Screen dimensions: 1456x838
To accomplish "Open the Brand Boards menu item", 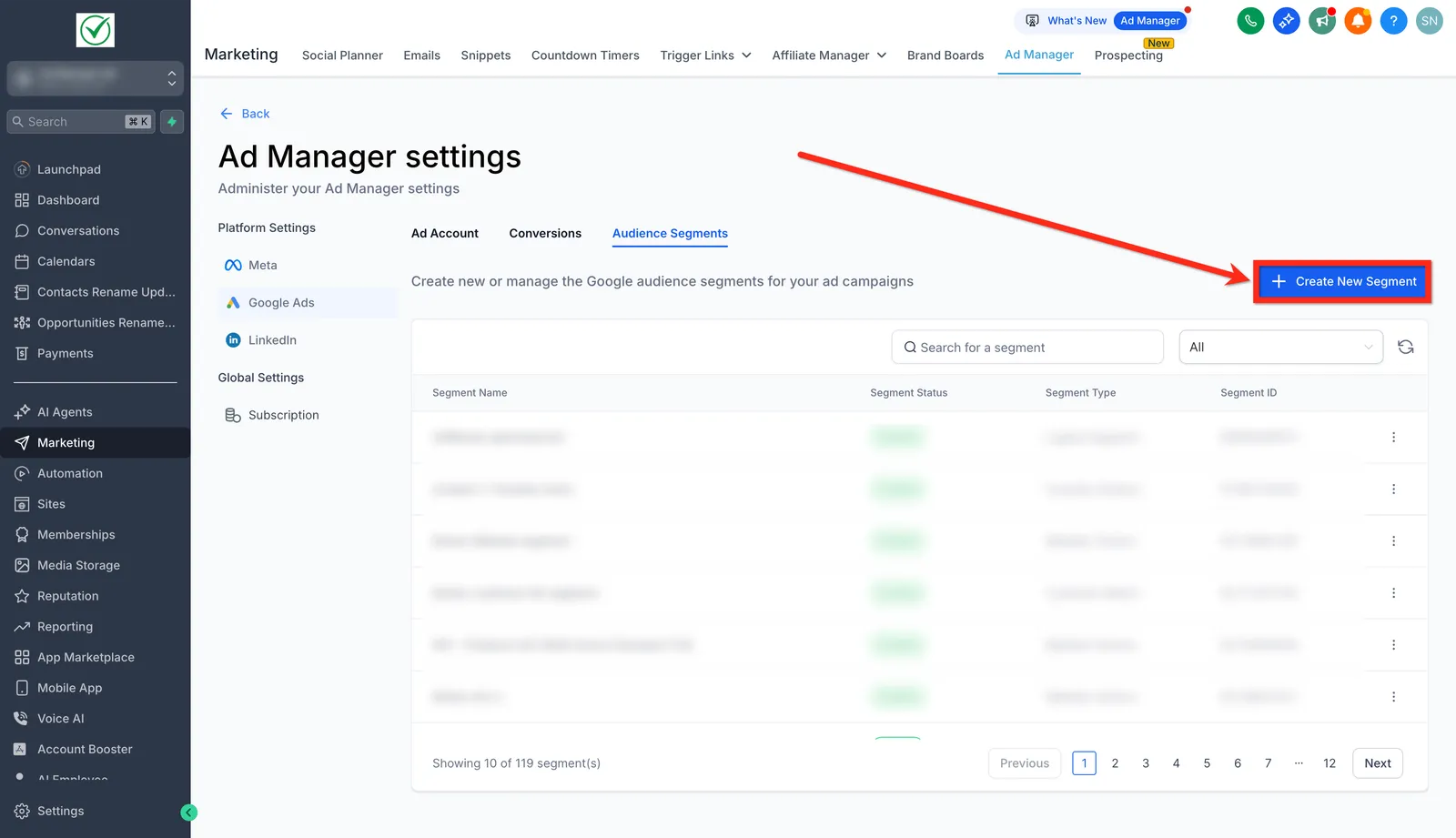I will [x=945, y=56].
